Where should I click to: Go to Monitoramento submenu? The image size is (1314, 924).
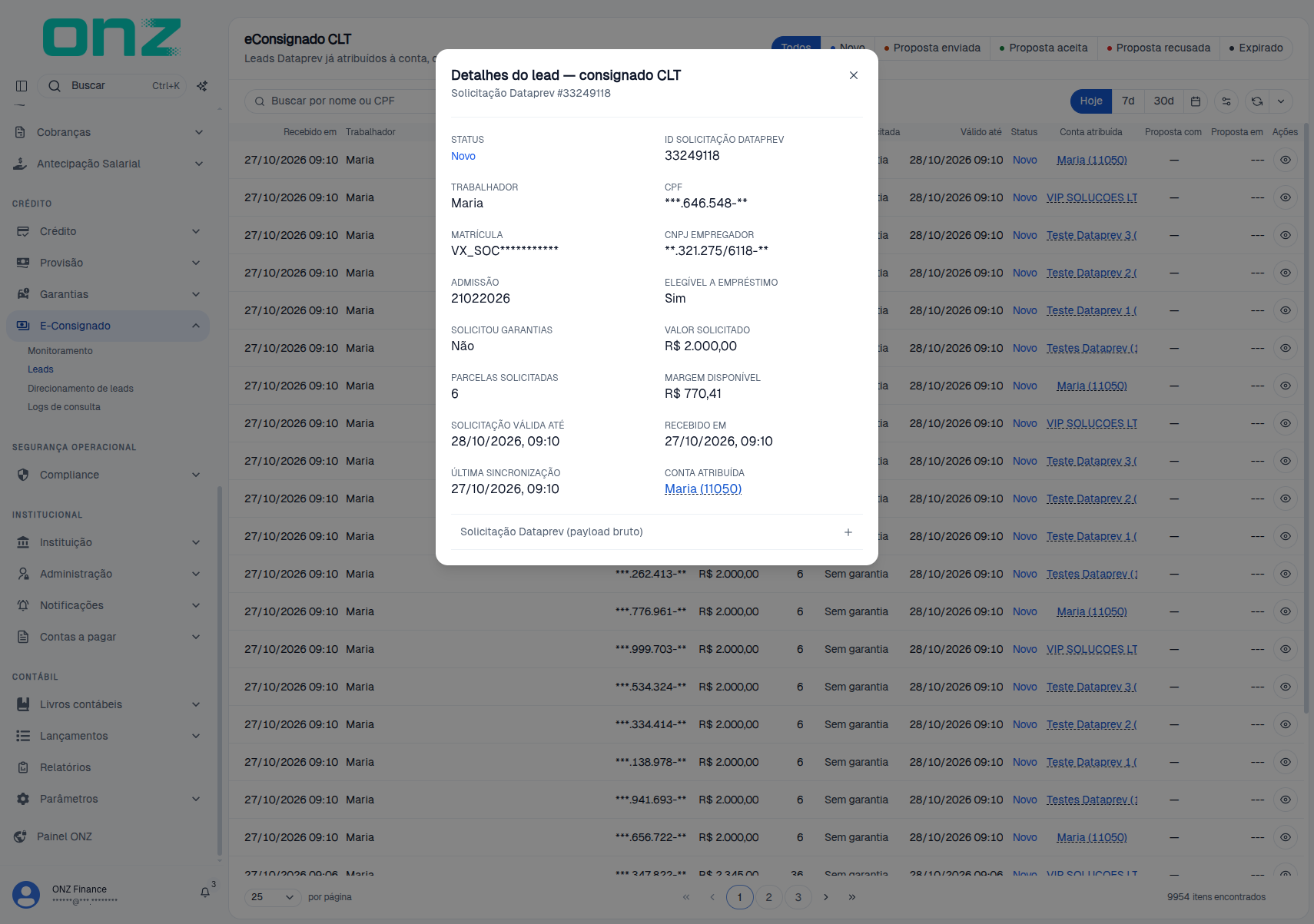tap(60, 351)
